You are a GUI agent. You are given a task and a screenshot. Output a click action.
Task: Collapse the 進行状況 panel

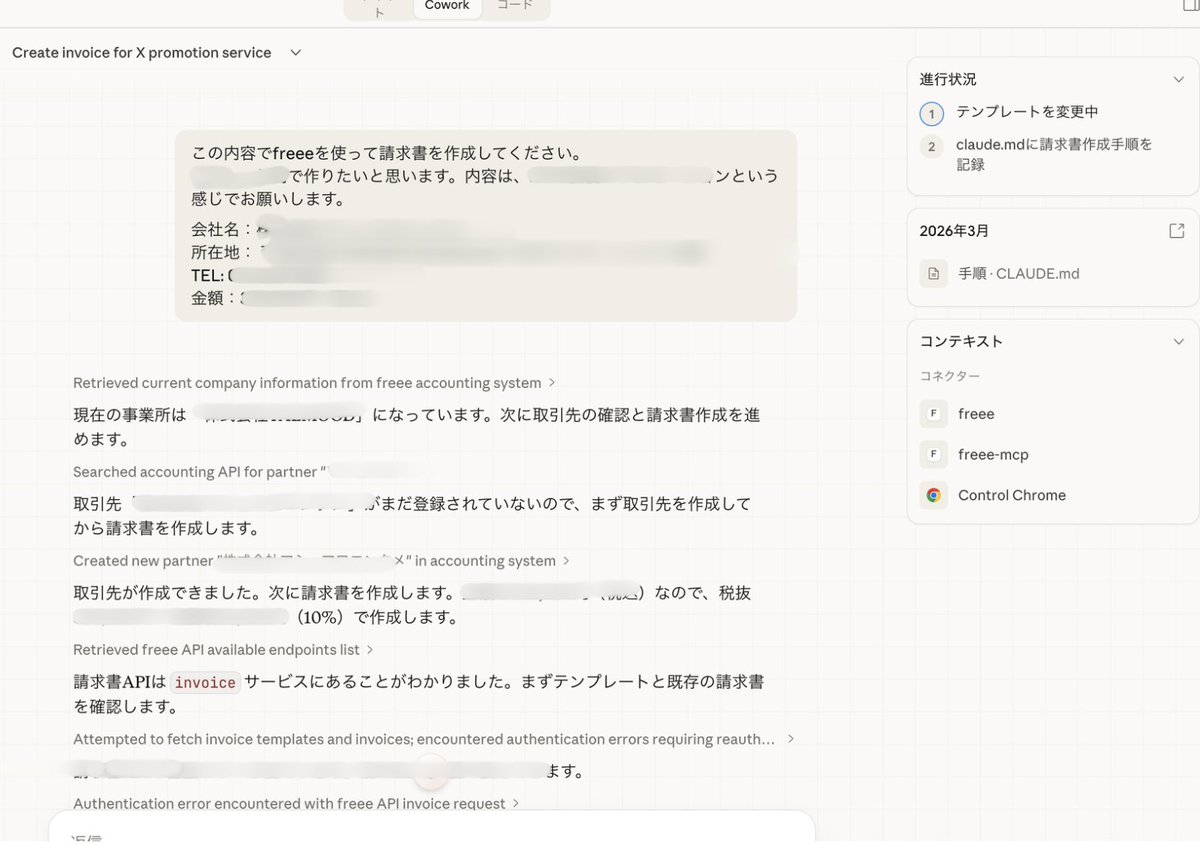(1178, 79)
